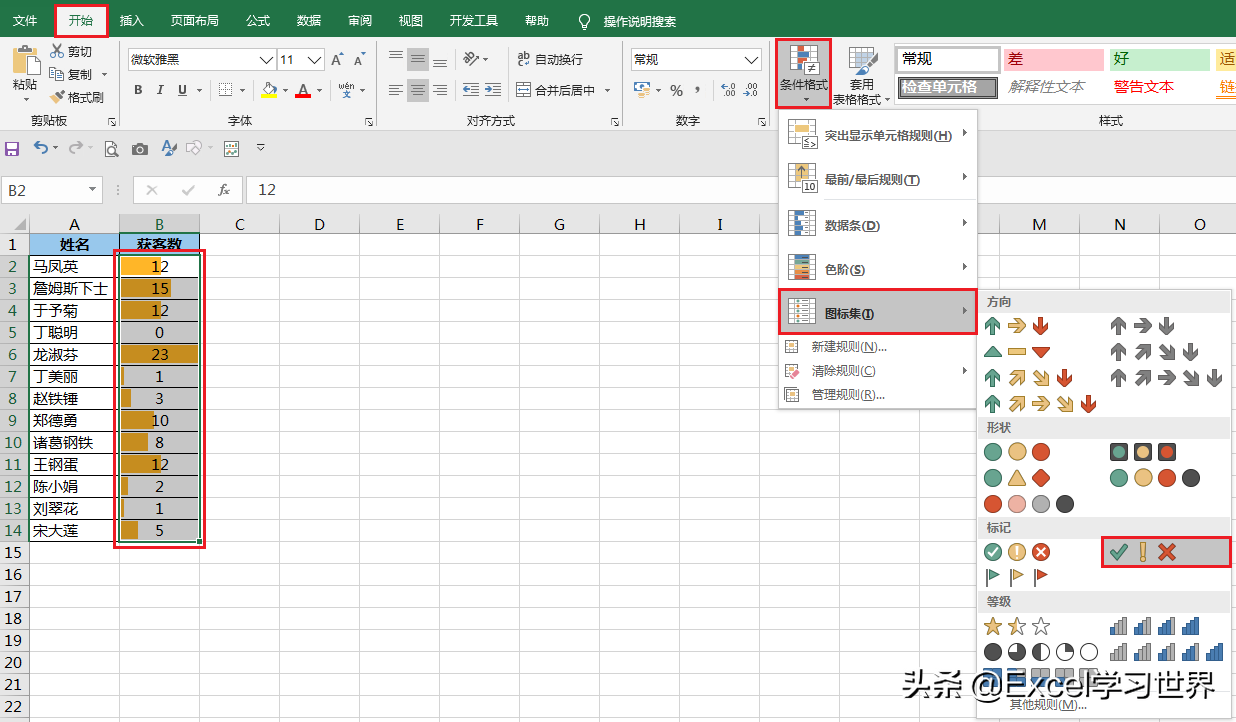1236x722 pixels.
Task: Increase font size with the larger A icon
Action: coord(337,60)
